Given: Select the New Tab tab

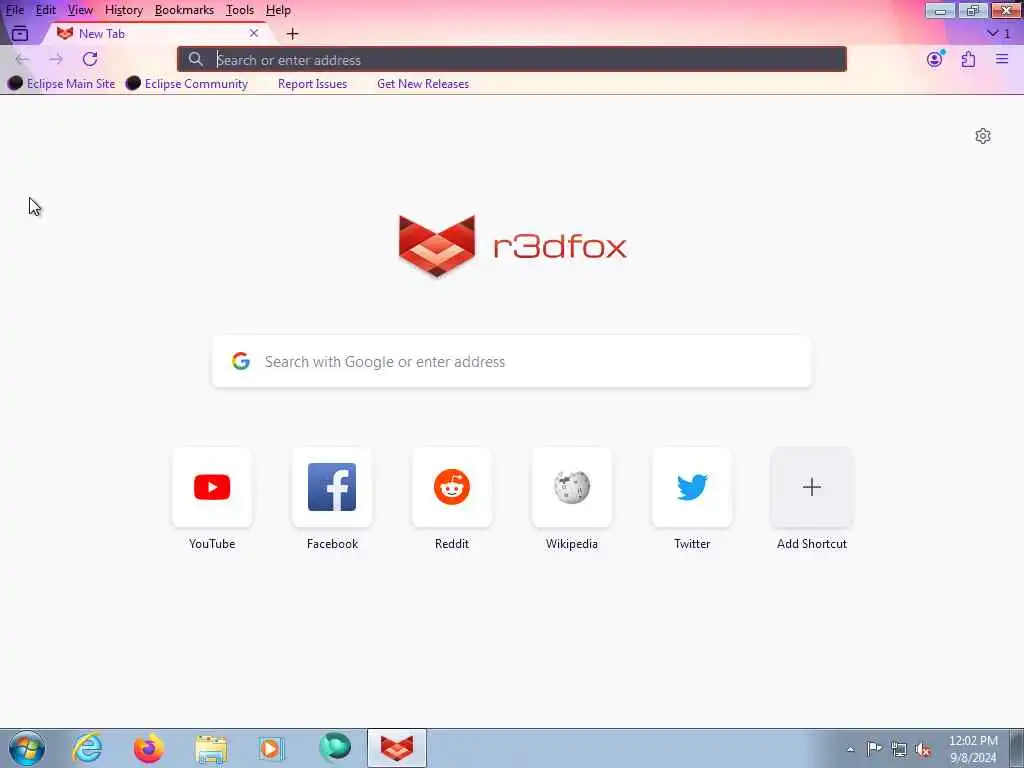Looking at the screenshot, I should pos(157,33).
